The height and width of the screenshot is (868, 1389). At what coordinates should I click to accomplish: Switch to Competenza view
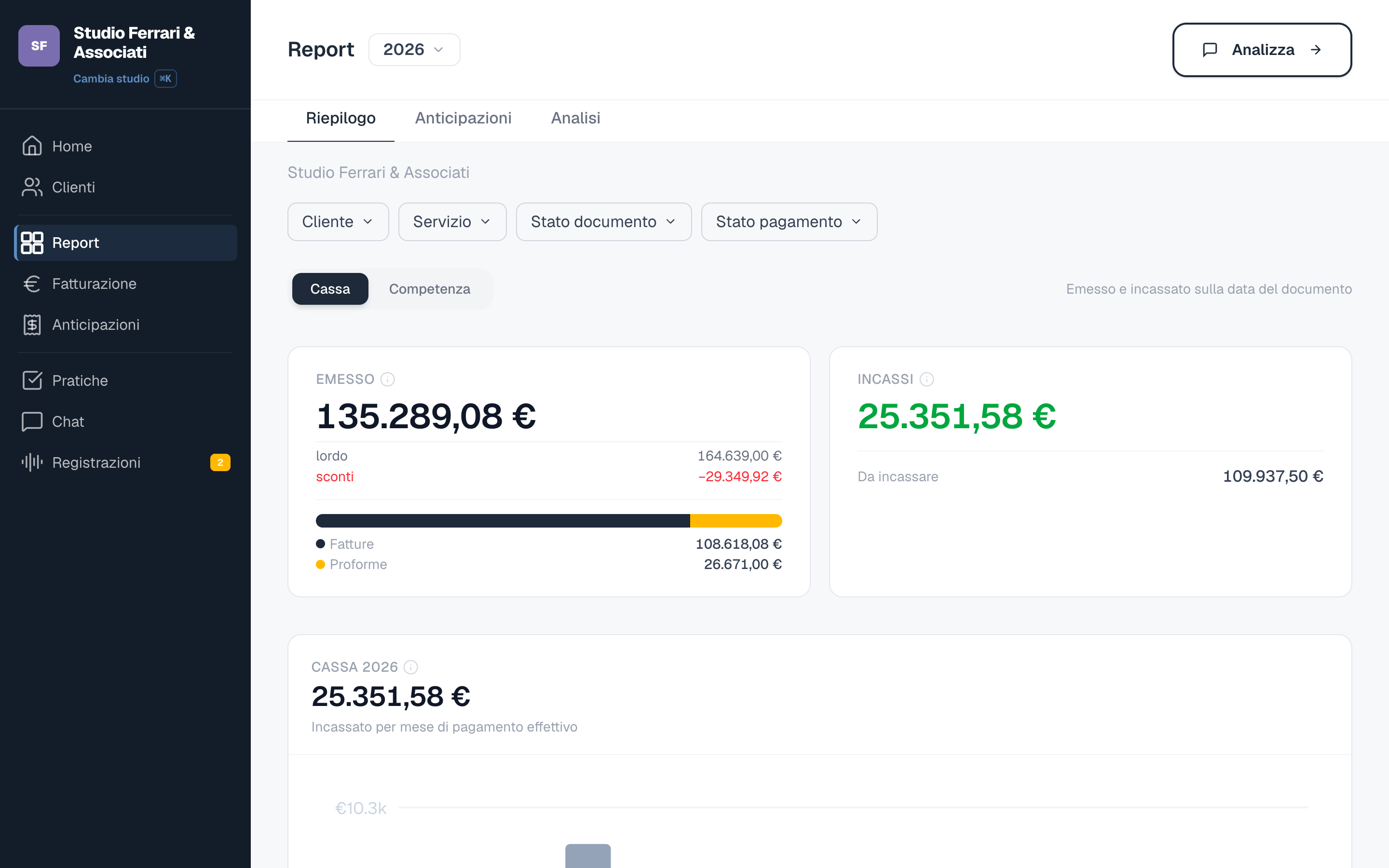click(430, 289)
